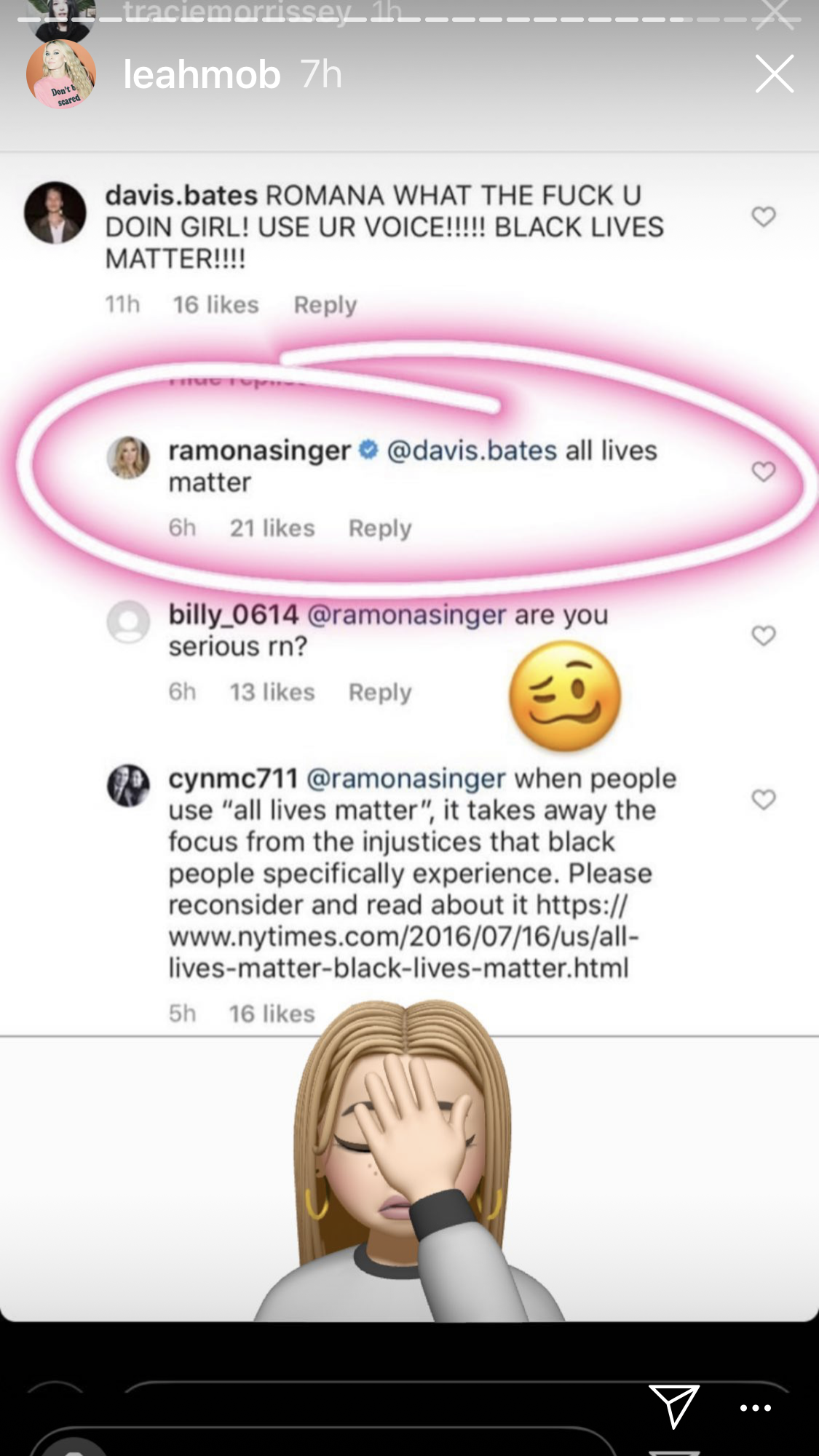The width and height of the screenshot is (819, 1456).
Task: View davis.bates profile avatar
Action: [55, 212]
